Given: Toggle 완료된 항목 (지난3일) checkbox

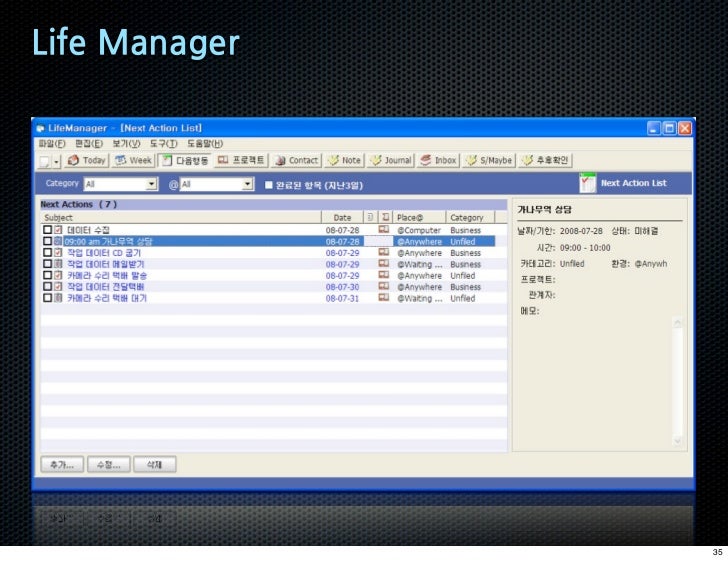Looking at the screenshot, I should (x=268, y=185).
